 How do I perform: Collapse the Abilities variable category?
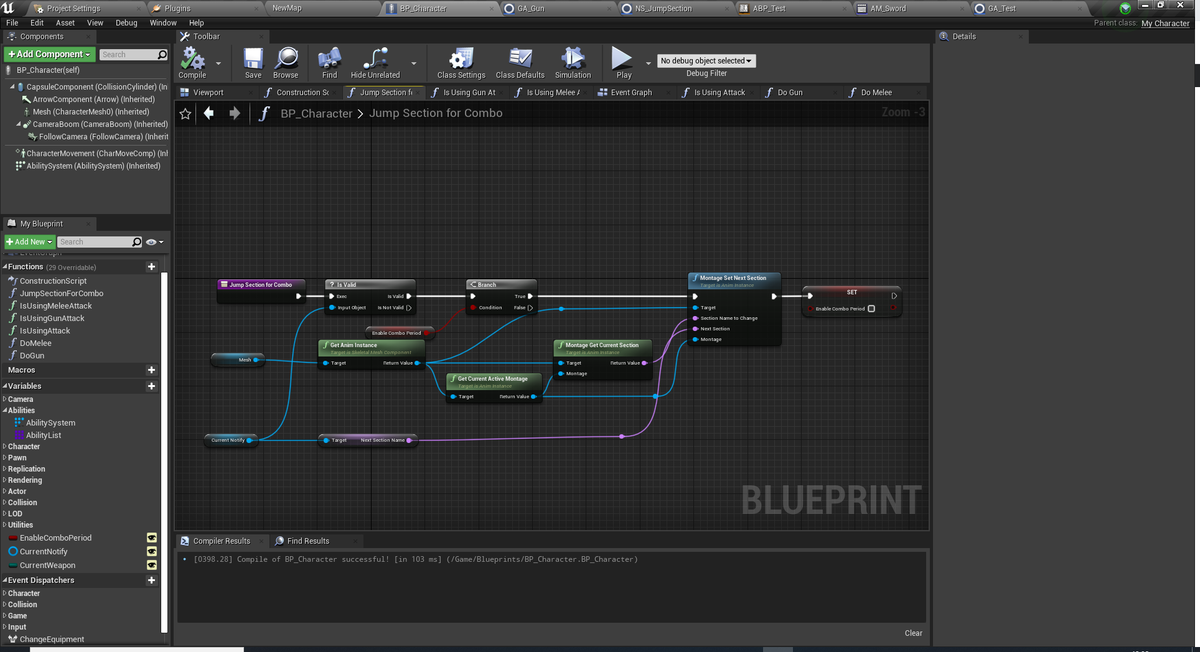(5, 411)
